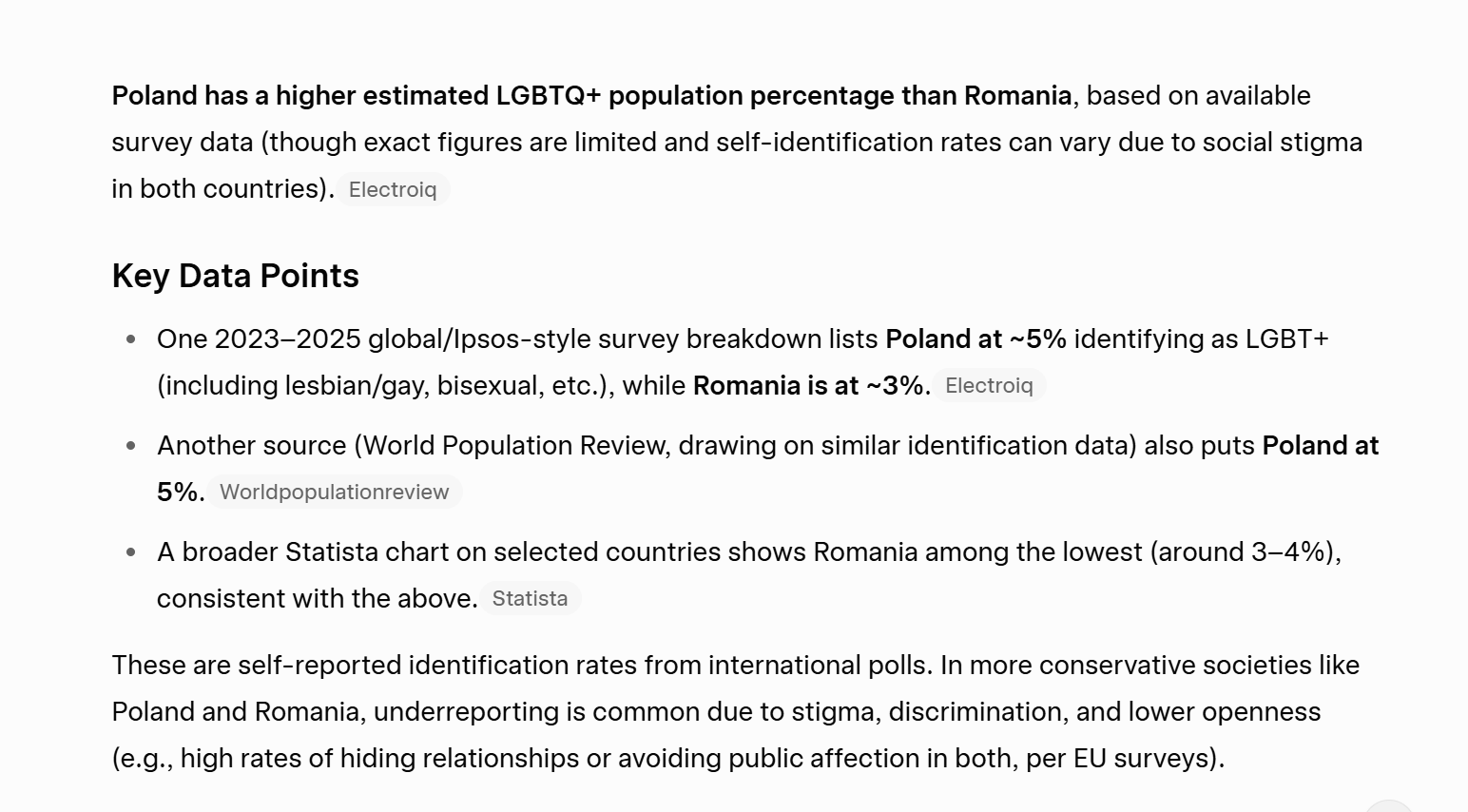The height and width of the screenshot is (812, 1468).
Task: Click the bullet marker of the "Another source" item
Action: [131, 446]
